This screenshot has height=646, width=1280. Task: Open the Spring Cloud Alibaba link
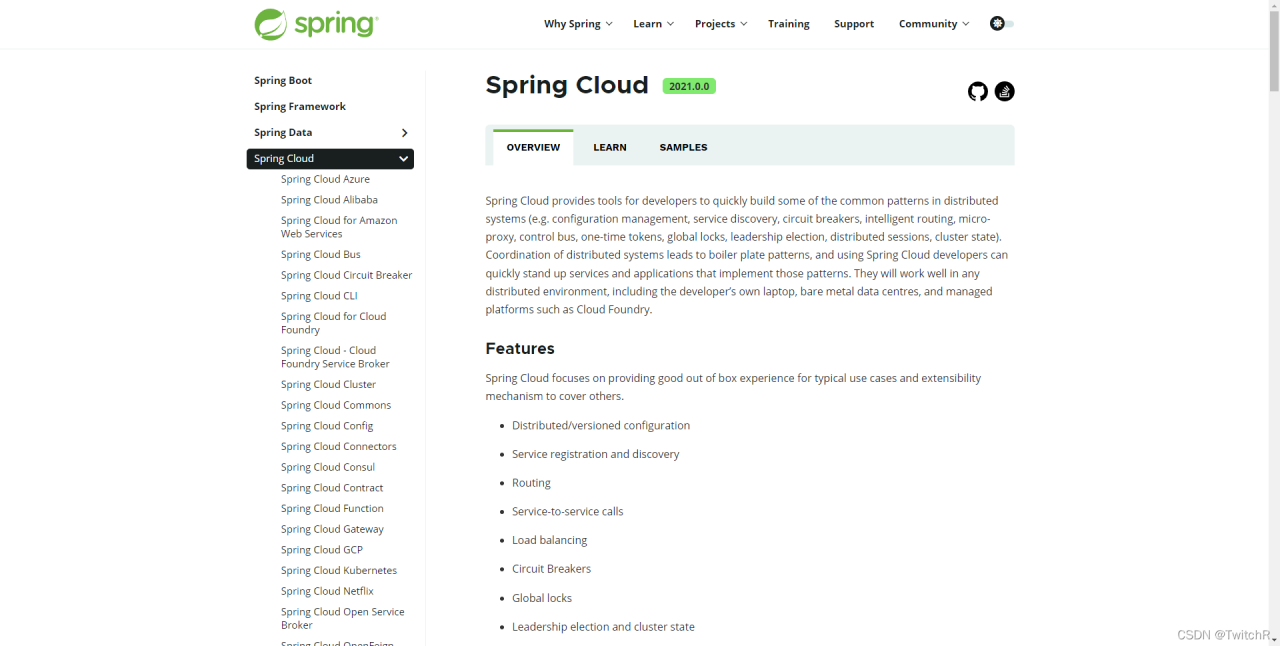pyautogui.click(x=329, y=200)
